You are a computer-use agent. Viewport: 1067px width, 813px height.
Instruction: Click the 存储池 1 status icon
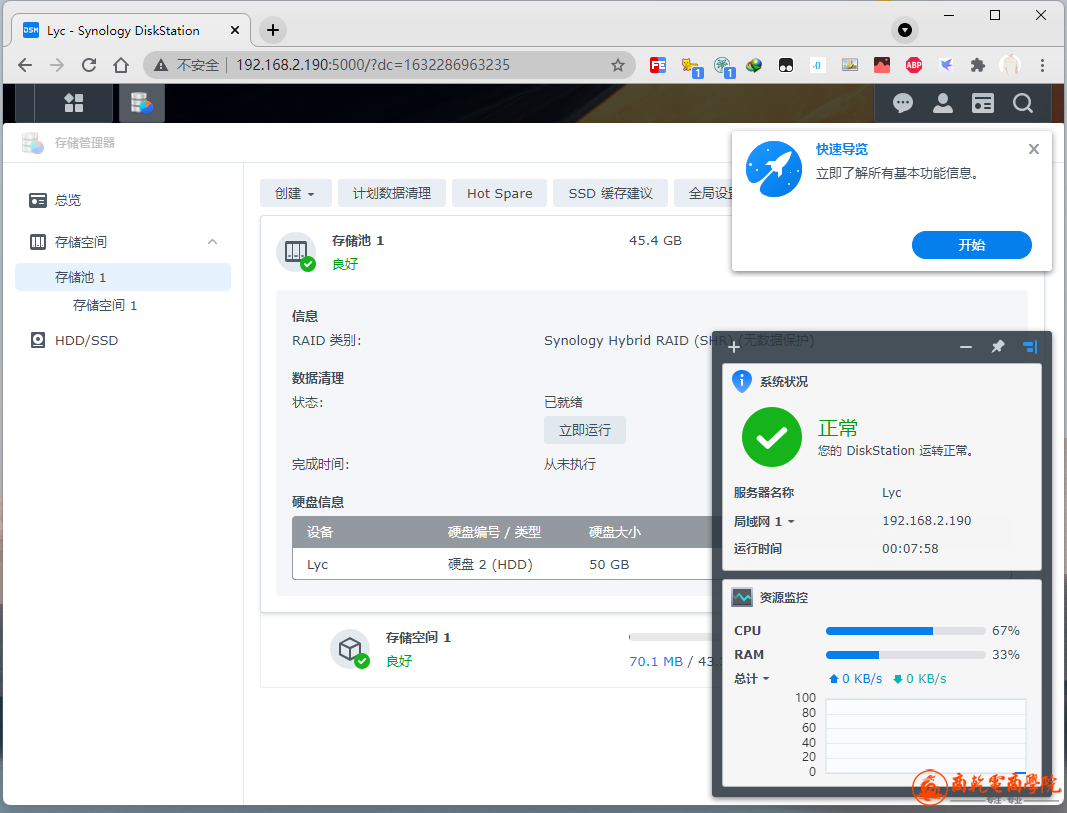297,252
